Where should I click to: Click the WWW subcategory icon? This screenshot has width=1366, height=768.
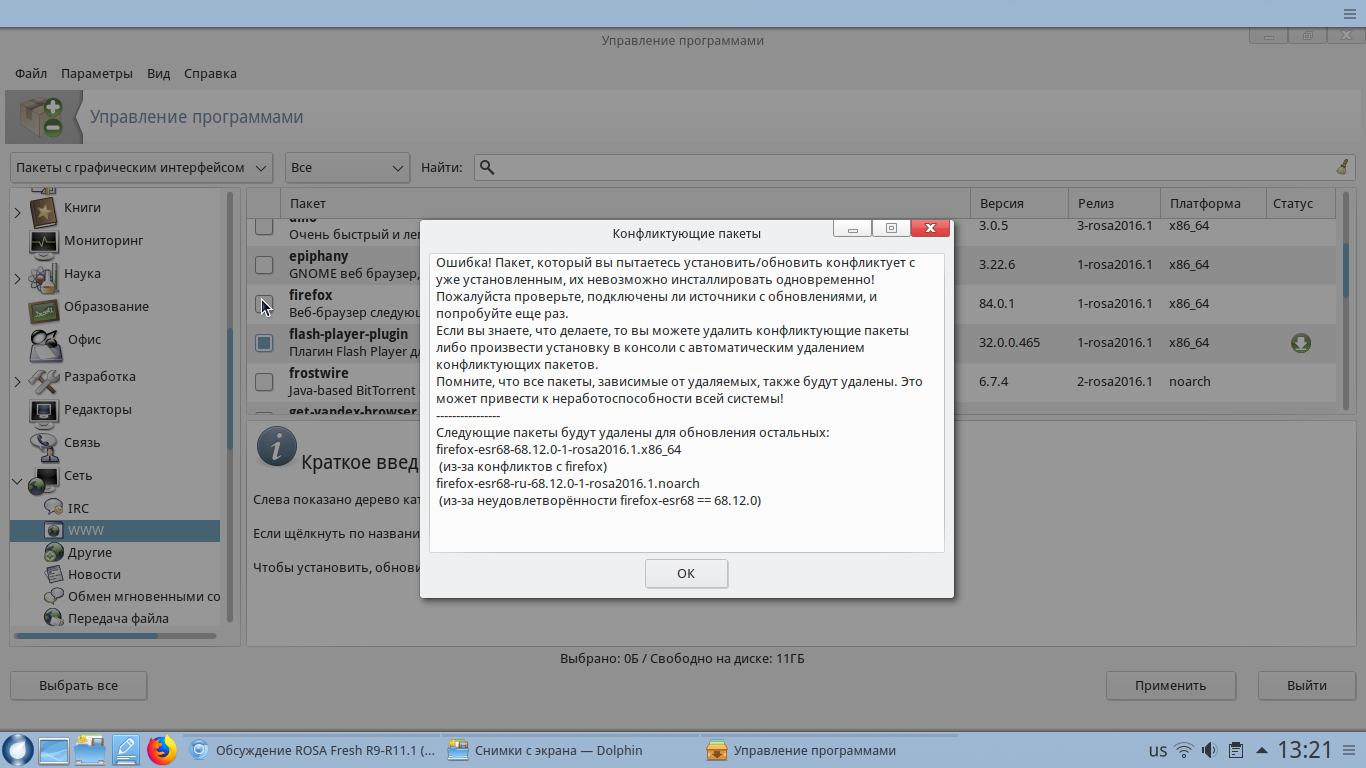[x=54, y=530]
